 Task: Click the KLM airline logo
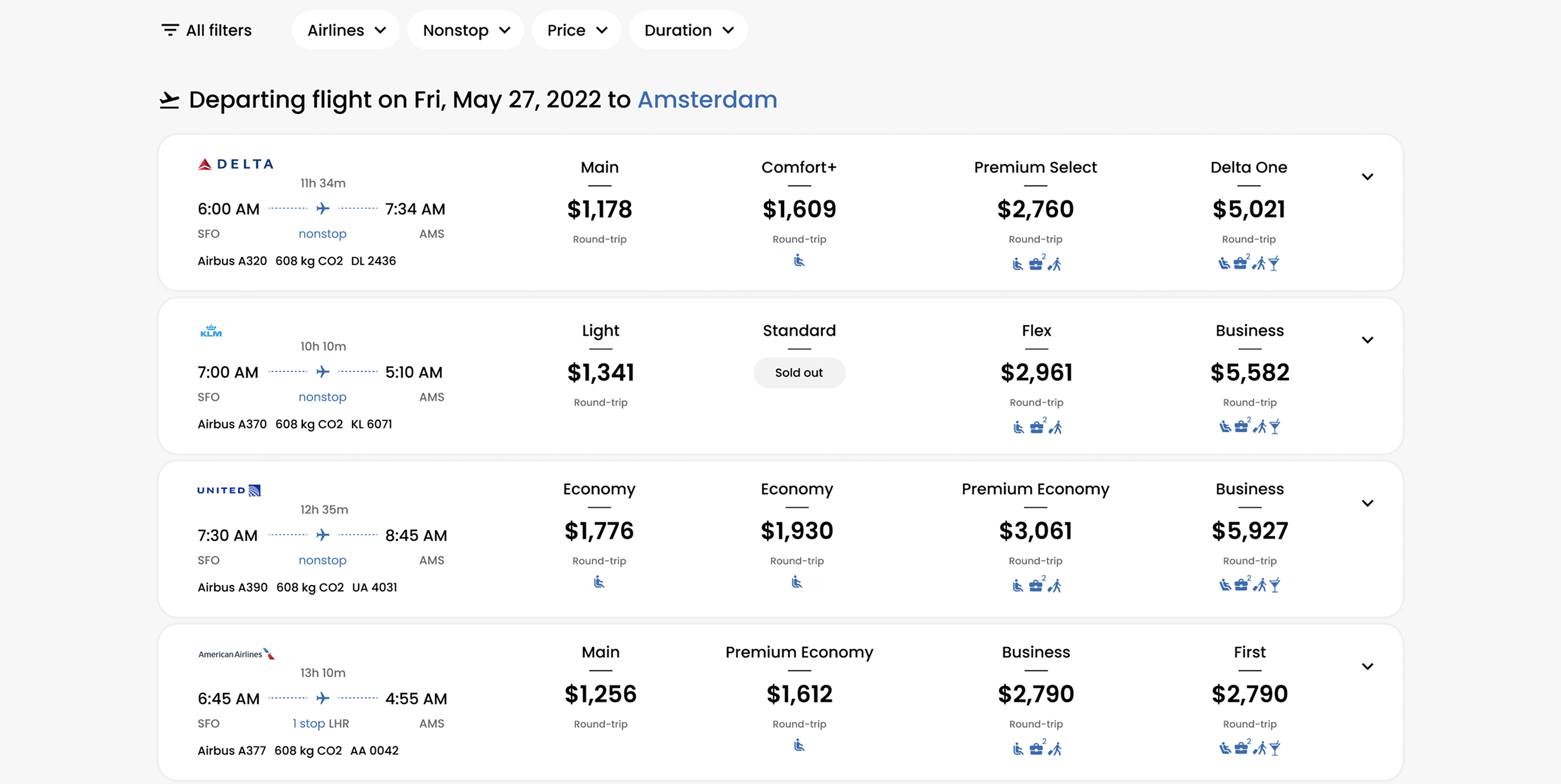(211, 331)
